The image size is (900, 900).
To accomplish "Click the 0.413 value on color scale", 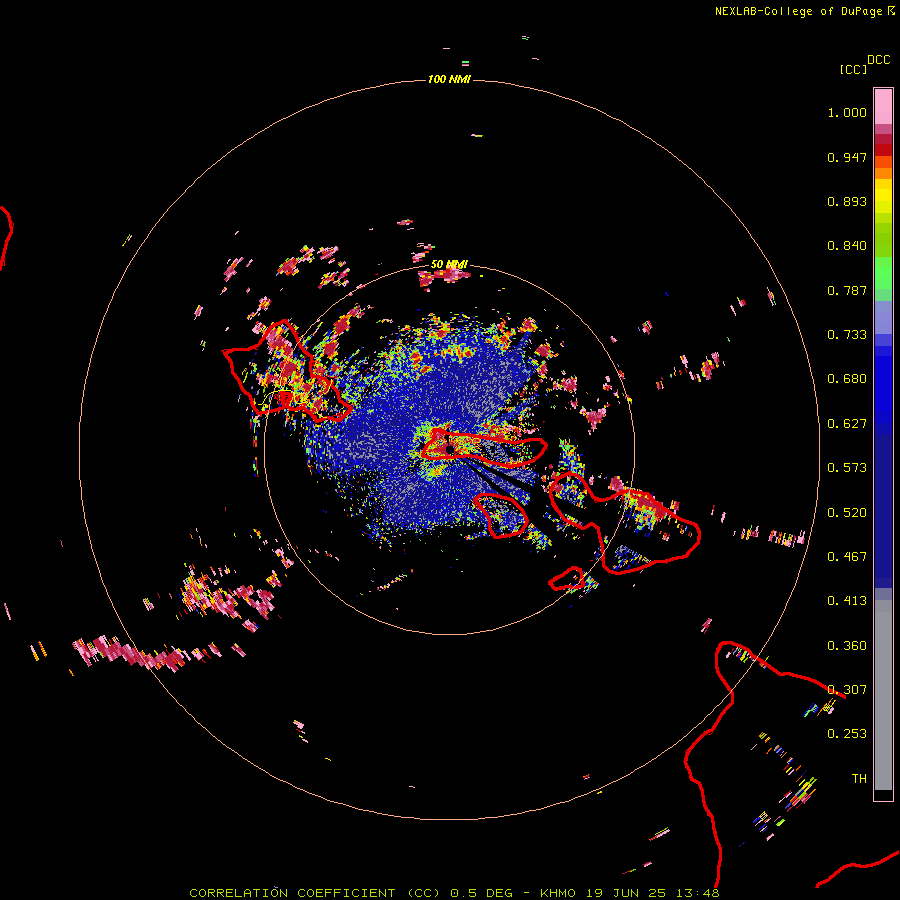I will pyautogui.click(x=847, y=601).
